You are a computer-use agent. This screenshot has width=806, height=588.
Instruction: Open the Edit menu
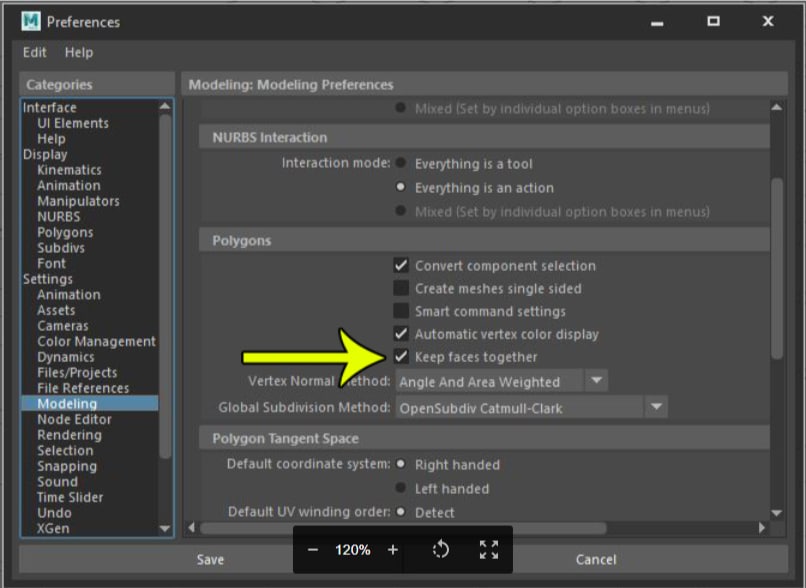point(34,52)
